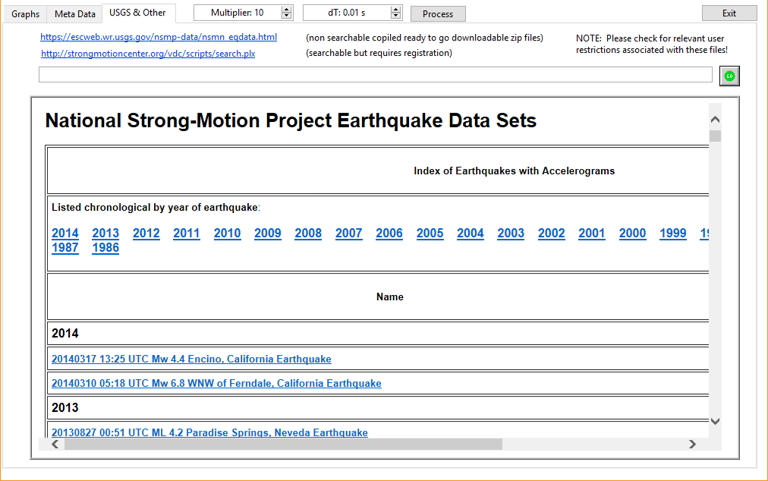
Task: Jump to the 2008 earthquakes year link
Action: (x=308, y=233)
